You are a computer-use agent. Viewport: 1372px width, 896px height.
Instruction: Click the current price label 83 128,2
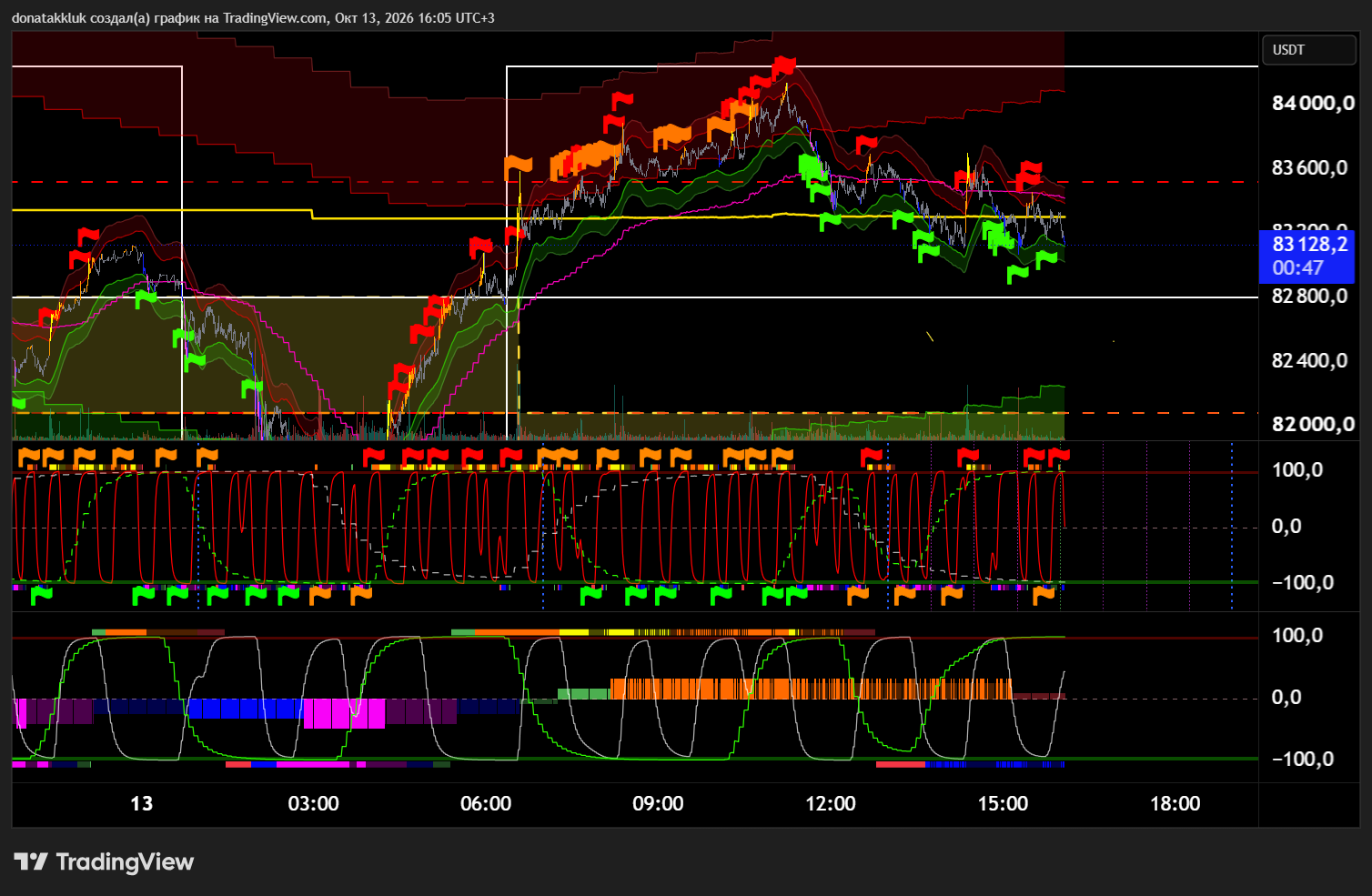[1309, 244]
